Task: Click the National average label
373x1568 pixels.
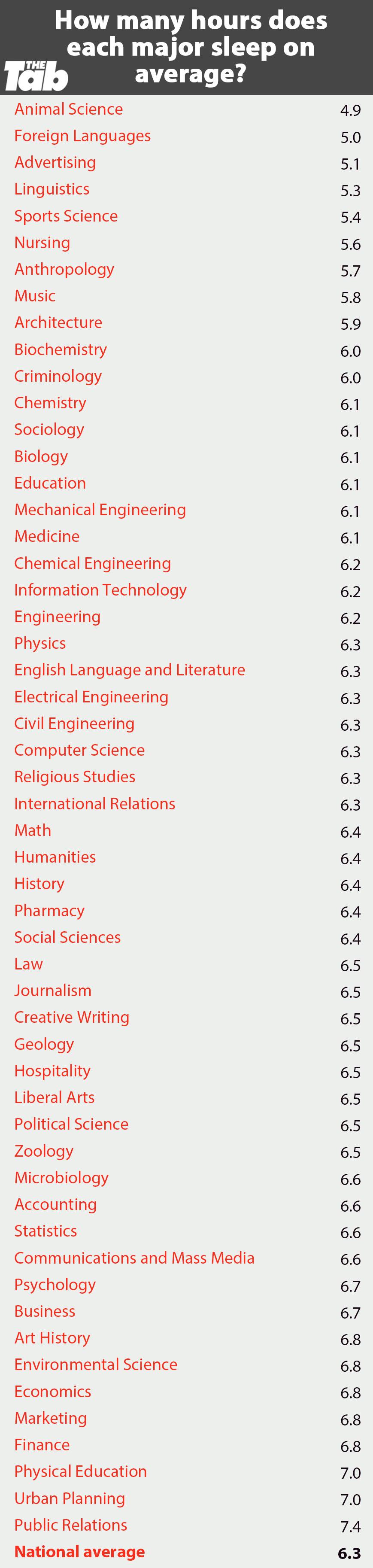Action: pyautogui.click(x=80, y=1552)
